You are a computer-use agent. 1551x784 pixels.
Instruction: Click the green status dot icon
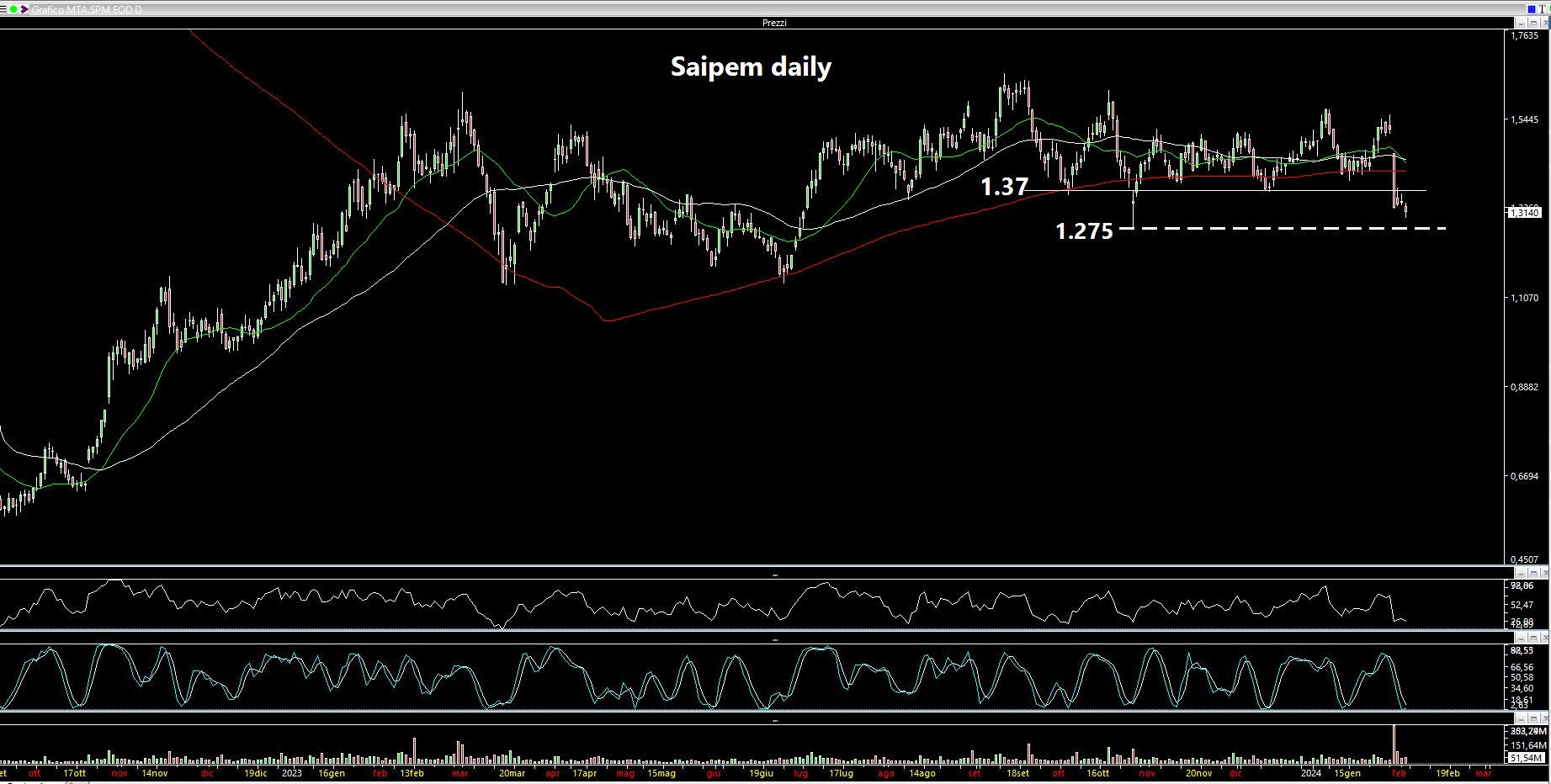click(x=13, y=9)
